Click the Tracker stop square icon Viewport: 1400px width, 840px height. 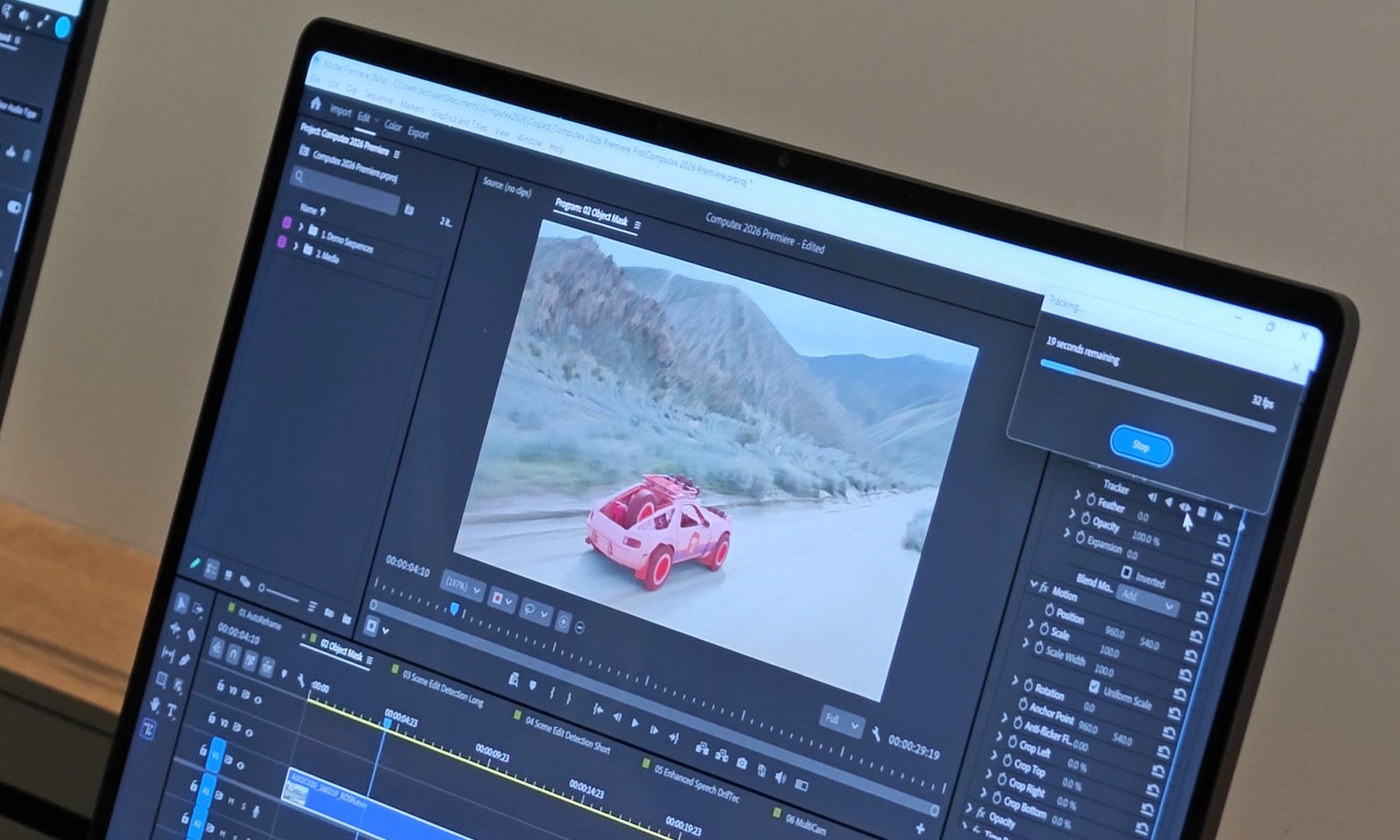pos(1202,513)
